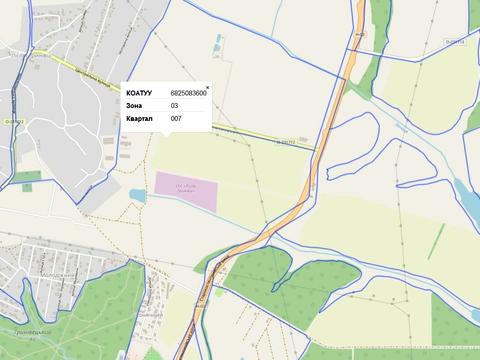Click the road shield on the yellow road near the highway

click(286, 142)
